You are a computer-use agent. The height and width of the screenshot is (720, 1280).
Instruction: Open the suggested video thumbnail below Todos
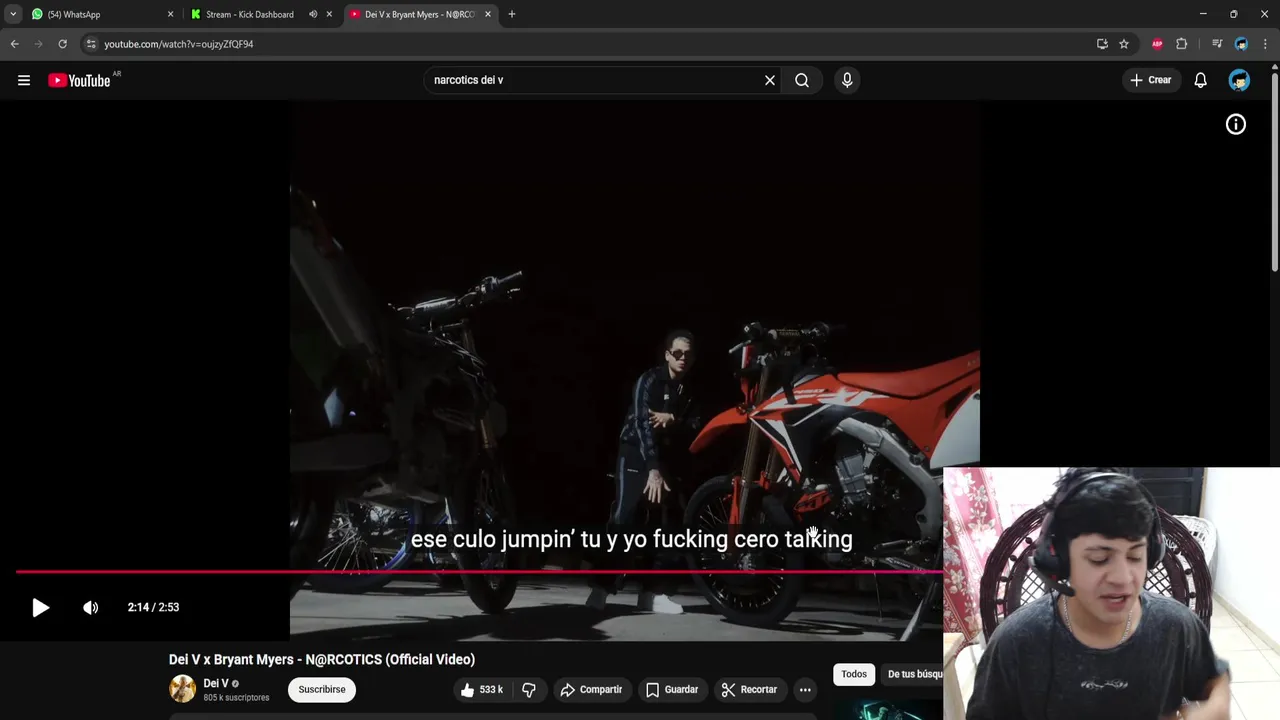tap(888, 708)
